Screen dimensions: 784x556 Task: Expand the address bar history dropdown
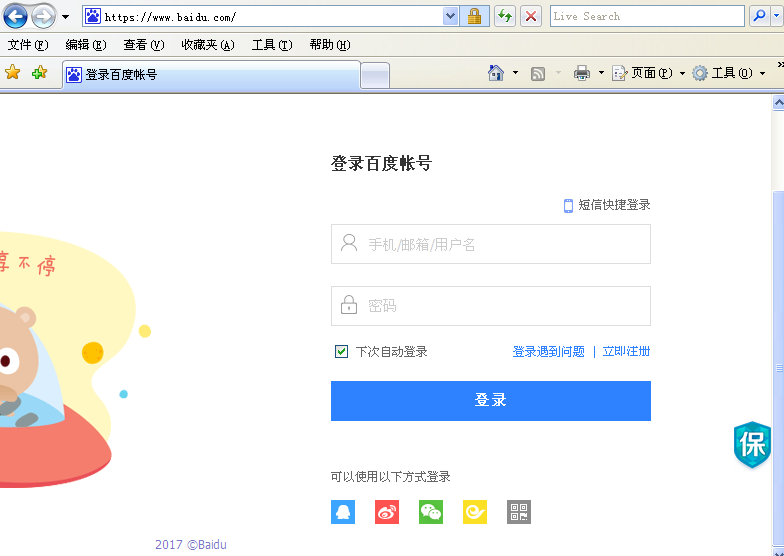point(450,16)
